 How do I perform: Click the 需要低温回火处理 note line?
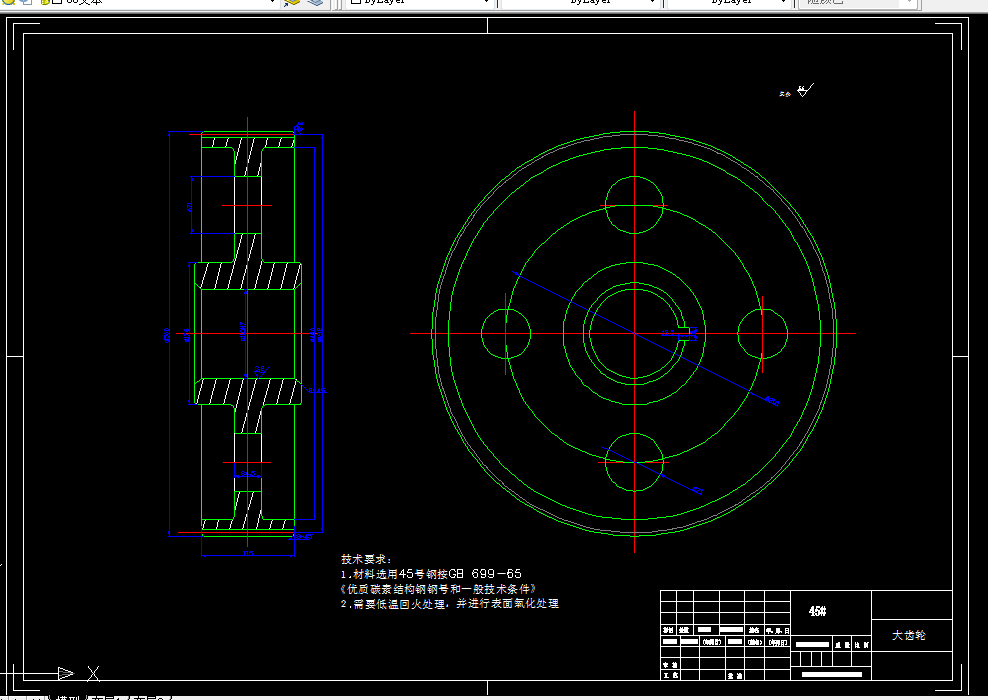click(x=449, y=604)
